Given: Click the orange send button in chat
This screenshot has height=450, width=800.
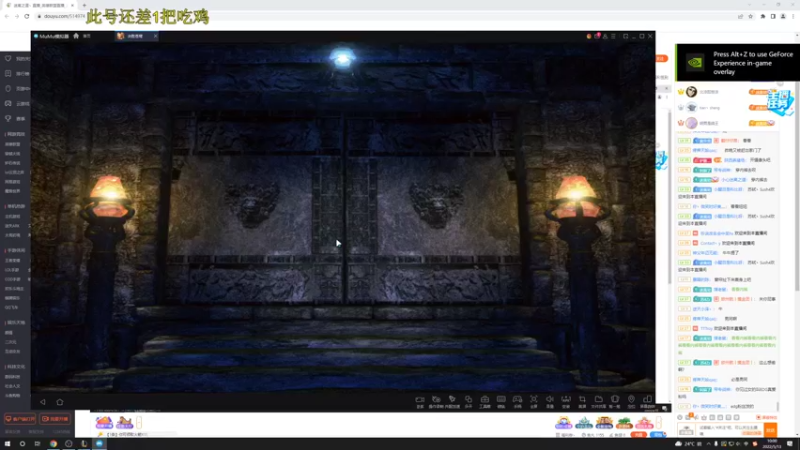Looking at the screenshot, I should (x=770, y=429).
